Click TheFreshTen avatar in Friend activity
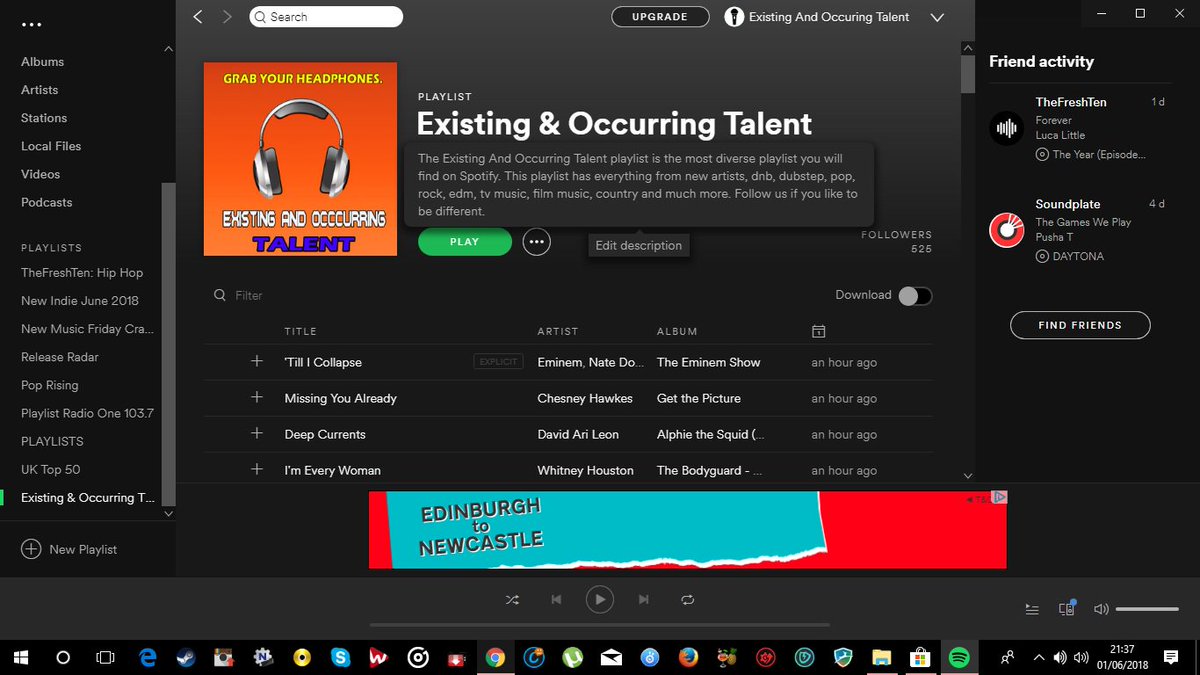 pyautogui.click(x=1005, y=128)
